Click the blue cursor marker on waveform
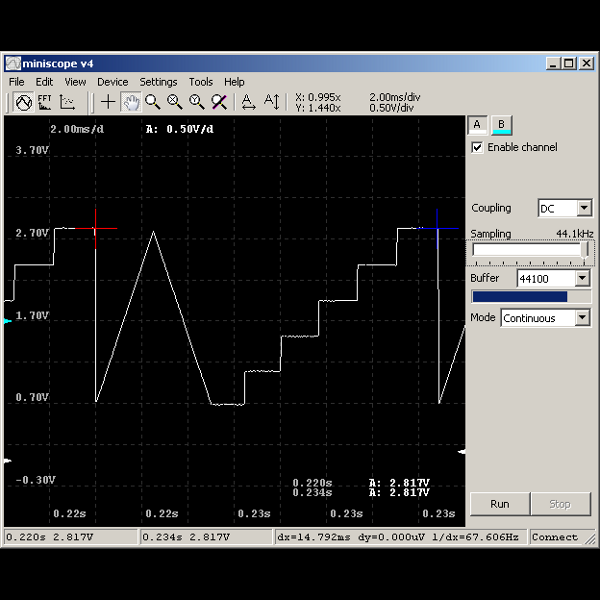Image resolution: width=600 pixels, height=600 pixels. 437,228
